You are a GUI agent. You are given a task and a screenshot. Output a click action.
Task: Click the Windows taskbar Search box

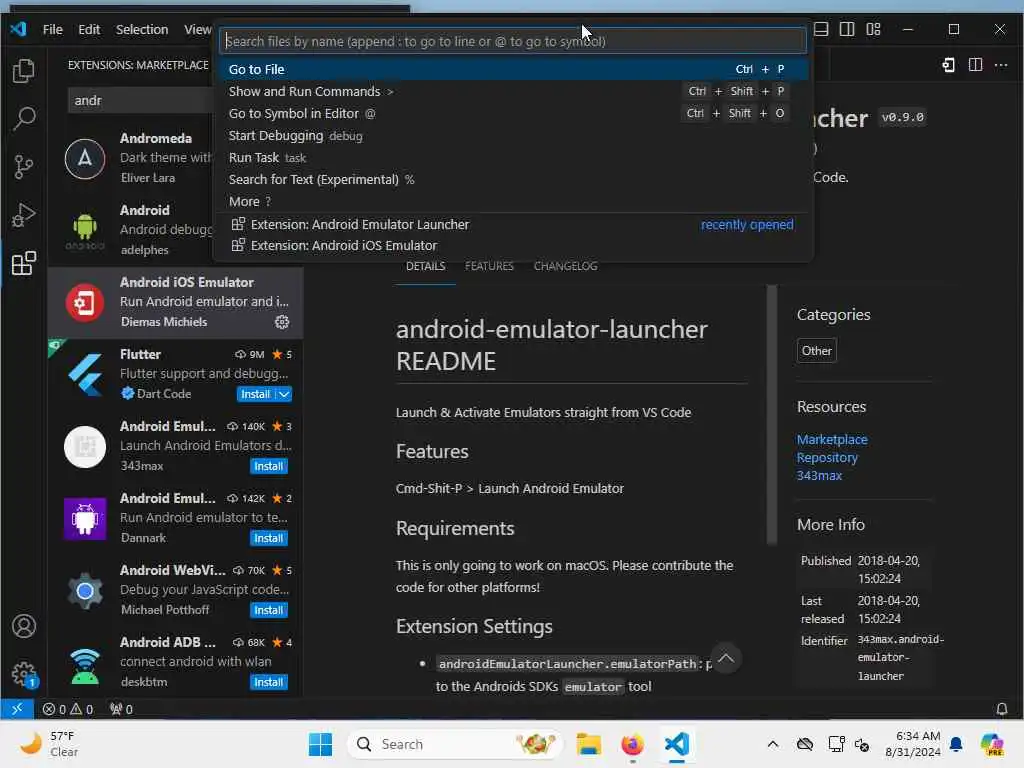coord(455,744)
